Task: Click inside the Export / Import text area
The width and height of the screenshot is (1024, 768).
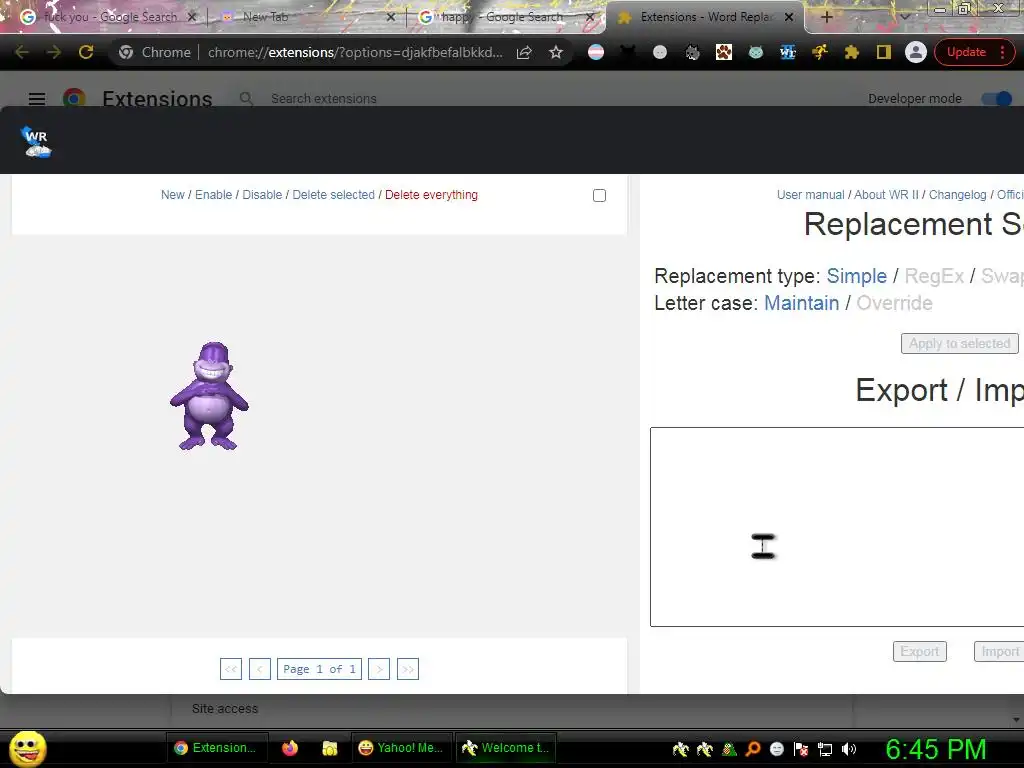Action: click(x=837, y=527)
